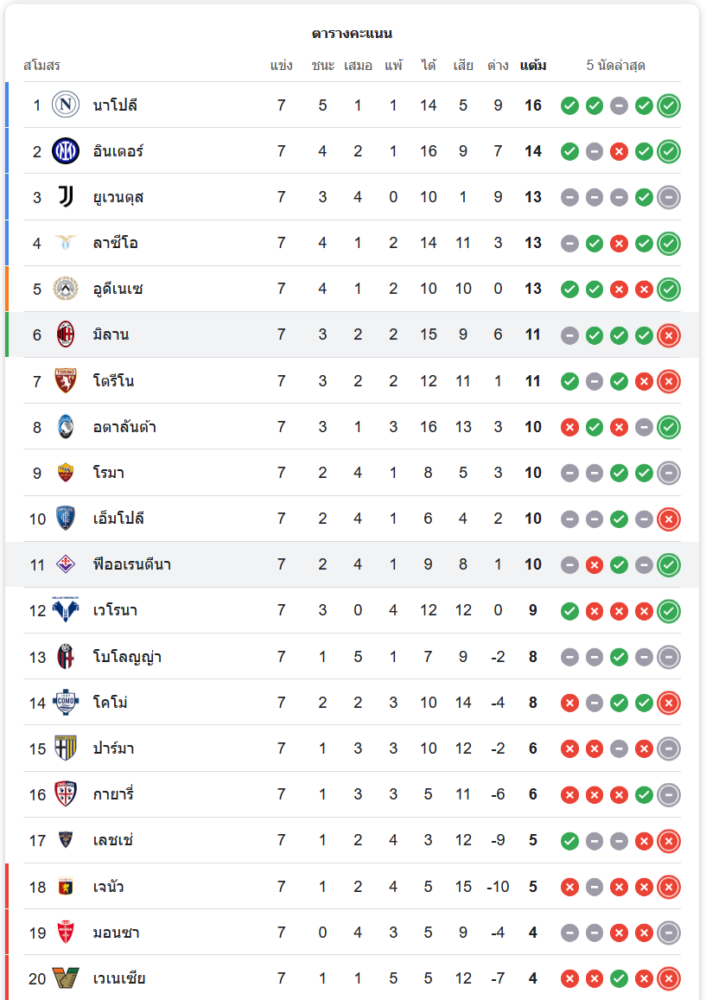Click the 5 นัดล่าสุด column header
Screen dimensions: 706x1000
point(616,66)
